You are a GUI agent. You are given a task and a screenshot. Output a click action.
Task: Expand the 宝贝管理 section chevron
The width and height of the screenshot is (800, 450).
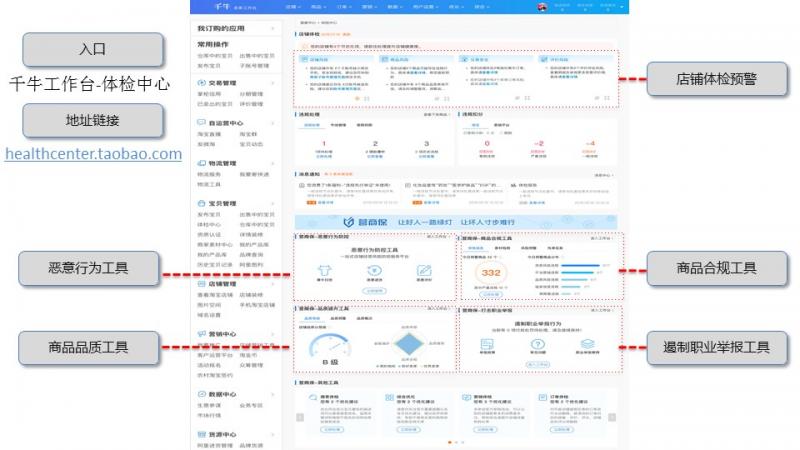click(x=273, y=203)
